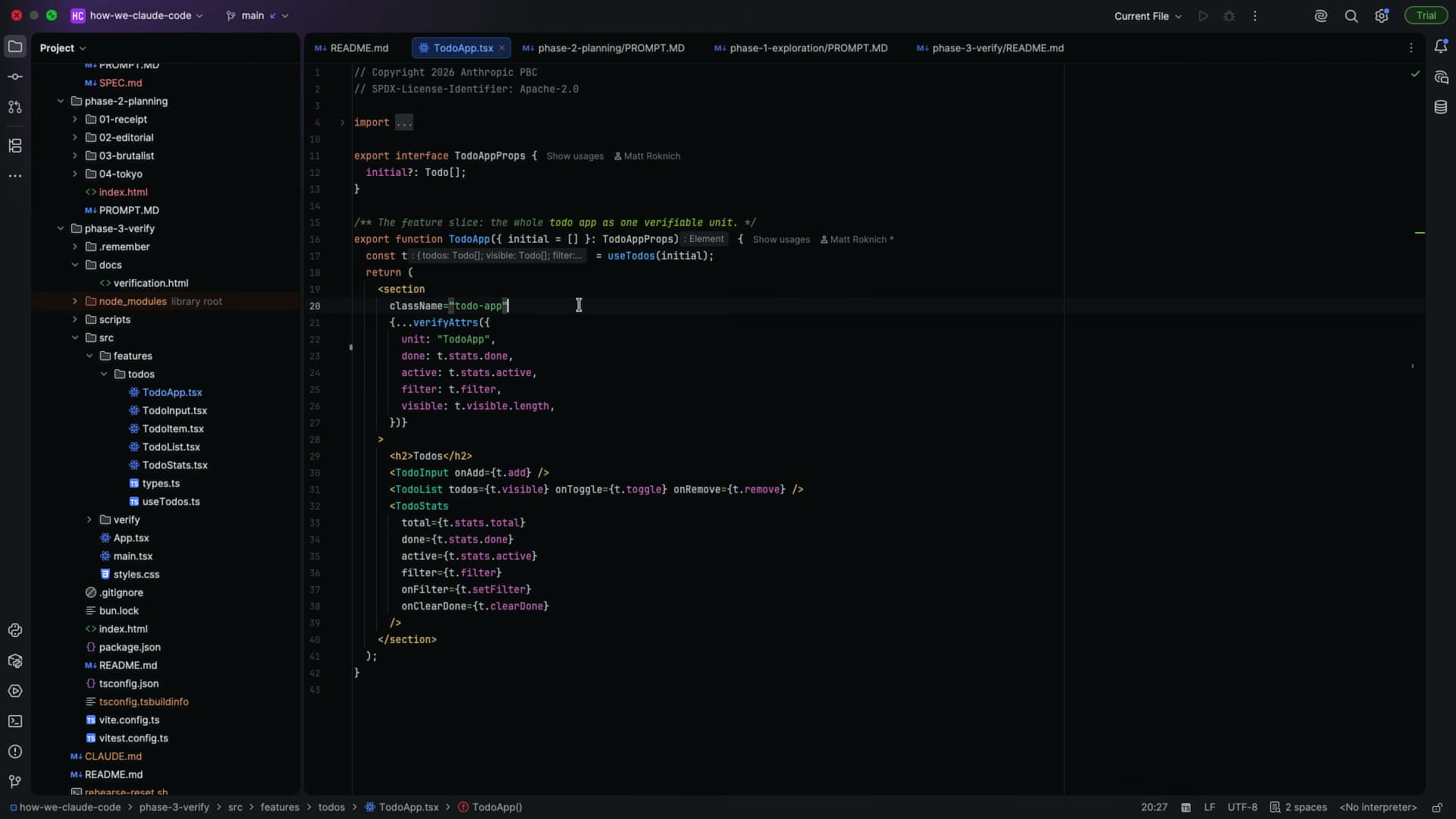Screen dimensions: 1456x819
Task: Open the main branch dropdown
Action: click(x=257, y=16)
